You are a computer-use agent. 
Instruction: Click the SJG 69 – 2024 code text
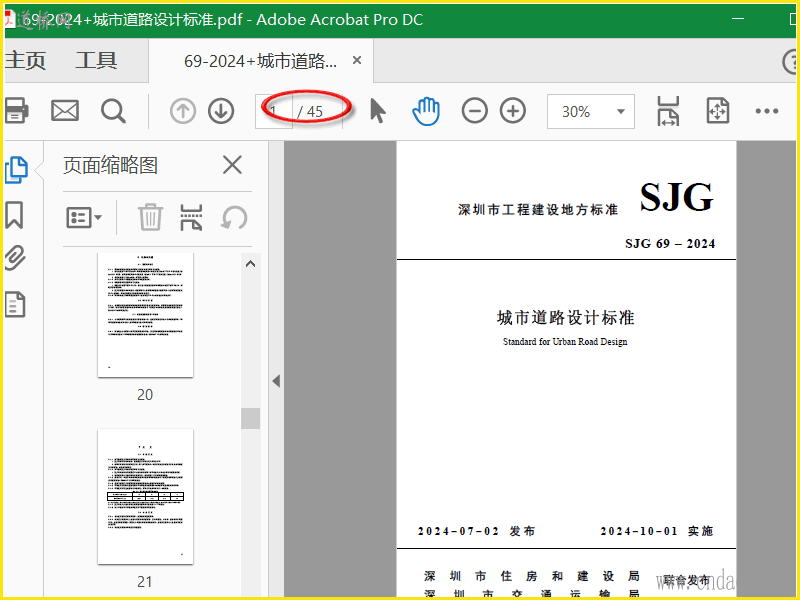click(x=670, y=244)
